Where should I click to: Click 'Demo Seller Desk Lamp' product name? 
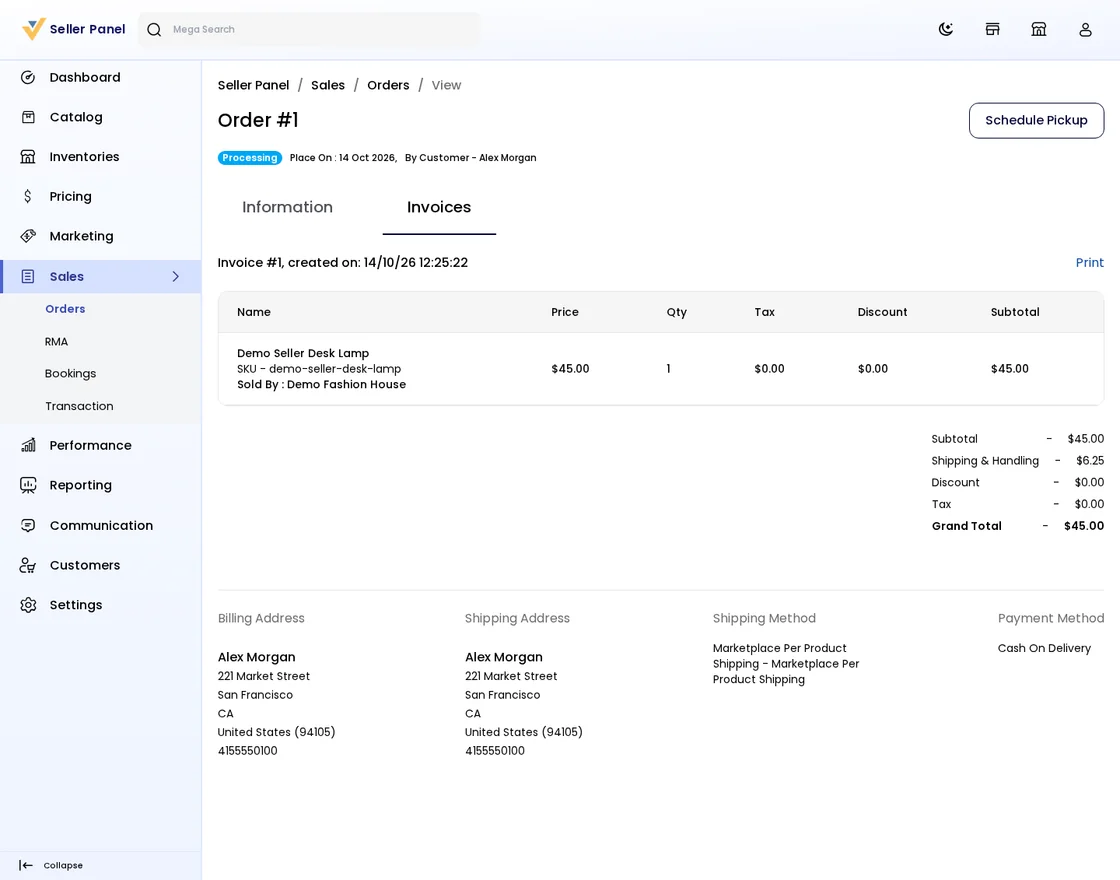pyautogui.click(x=303, y=353)
